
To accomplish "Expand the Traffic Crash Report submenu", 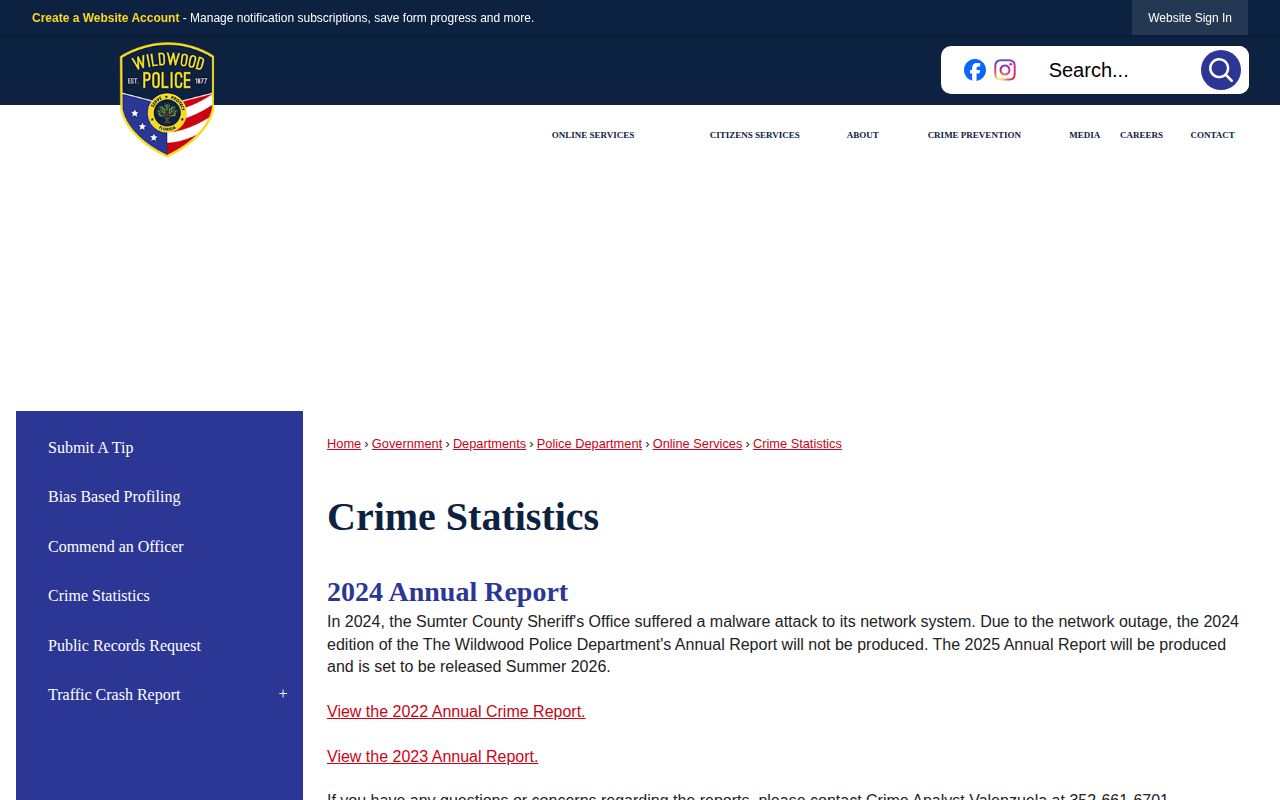I will 283,694.
